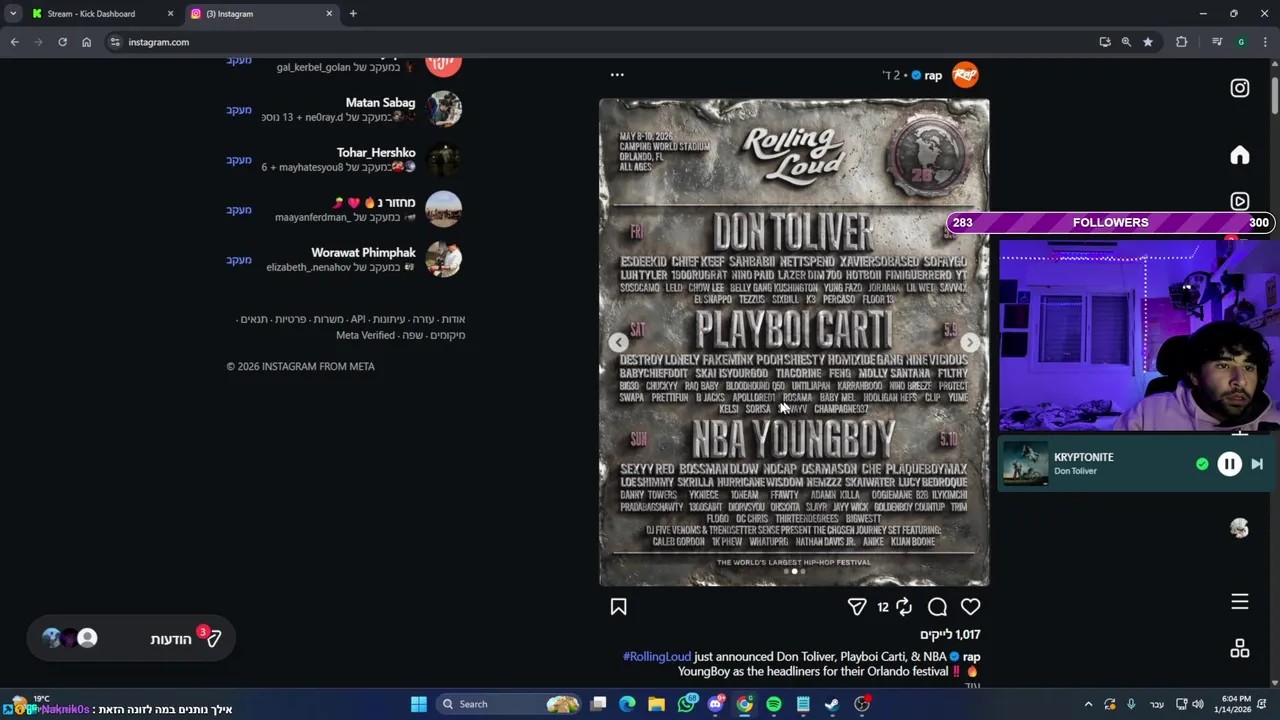This screenshot has height=720, width=1280.
Task: Show hidden system tray icons
Action: (x=1088, y=704)
